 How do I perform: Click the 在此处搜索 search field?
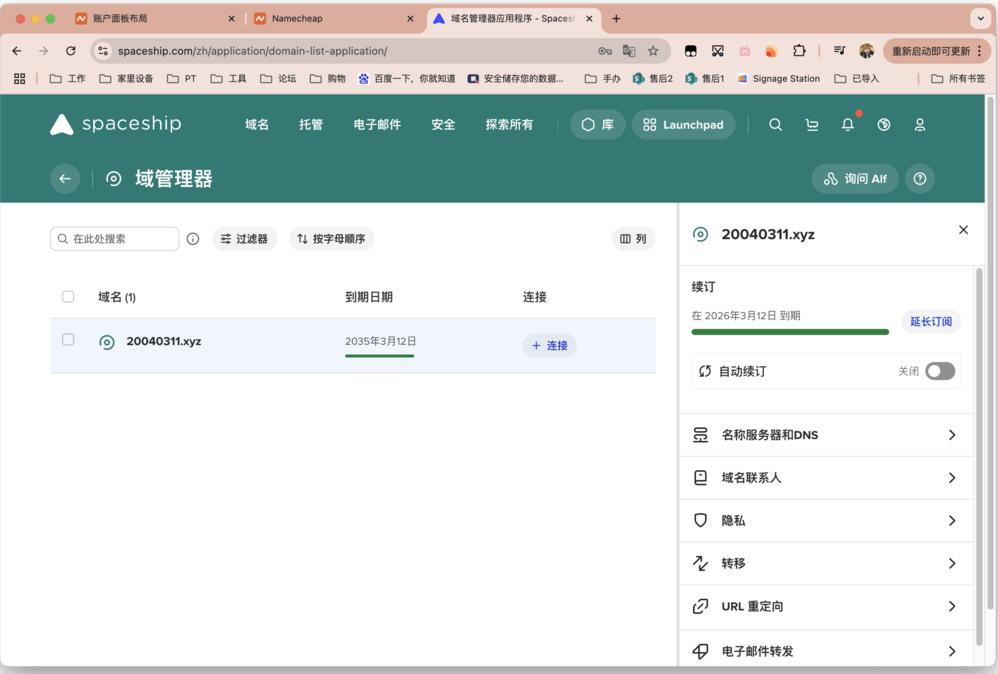(x=115, y=239)
